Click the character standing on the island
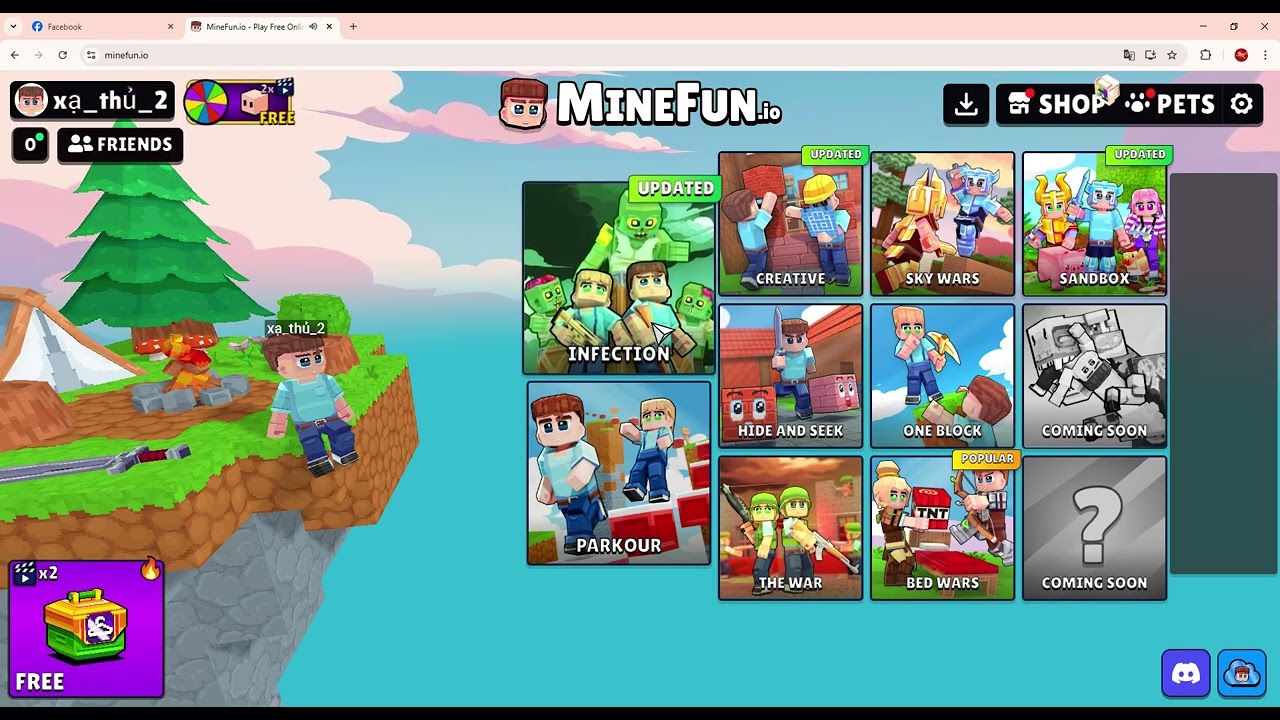 tap(310, 405)
